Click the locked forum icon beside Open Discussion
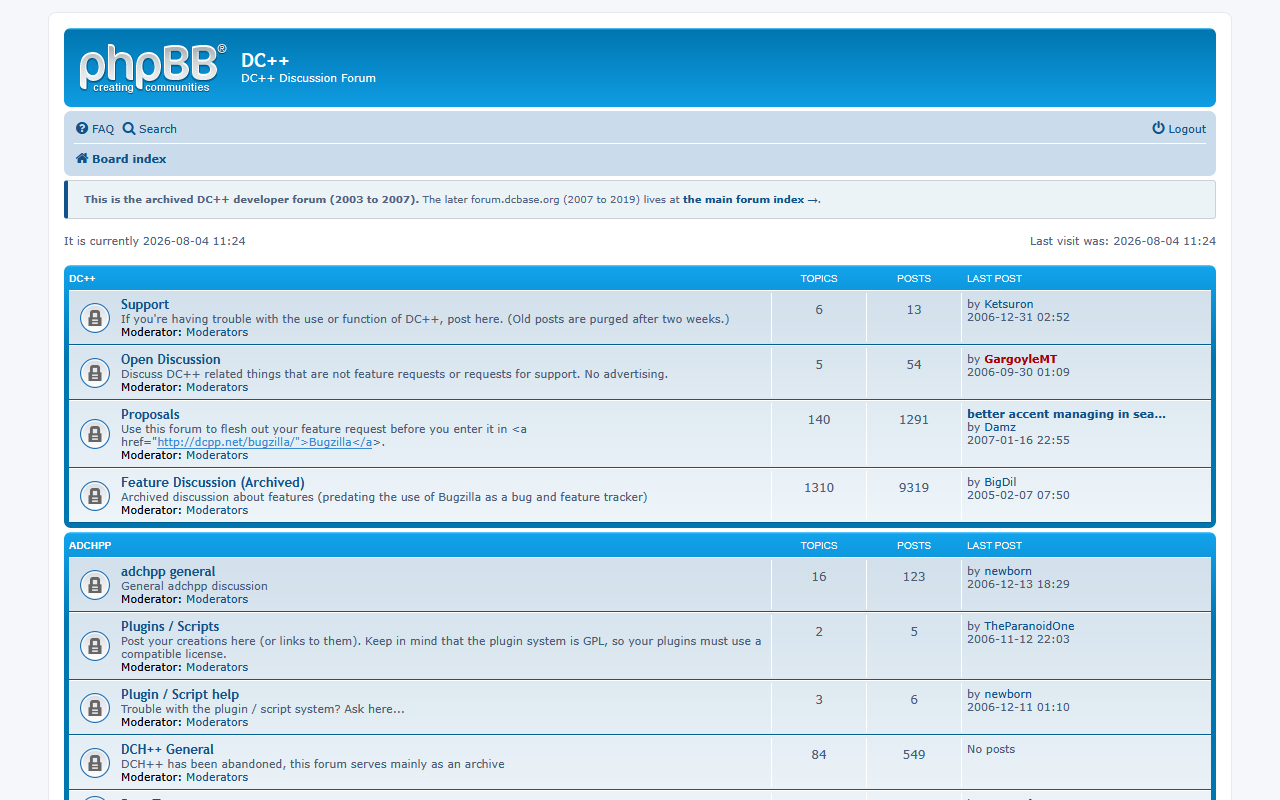This screenshot has height=800, width=1280. pos(95,373)
